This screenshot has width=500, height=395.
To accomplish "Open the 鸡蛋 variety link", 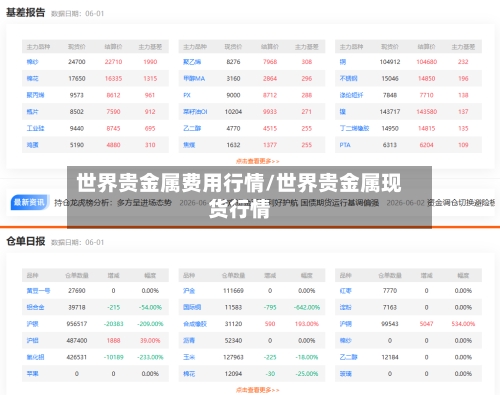I will (x=33, y=145).
